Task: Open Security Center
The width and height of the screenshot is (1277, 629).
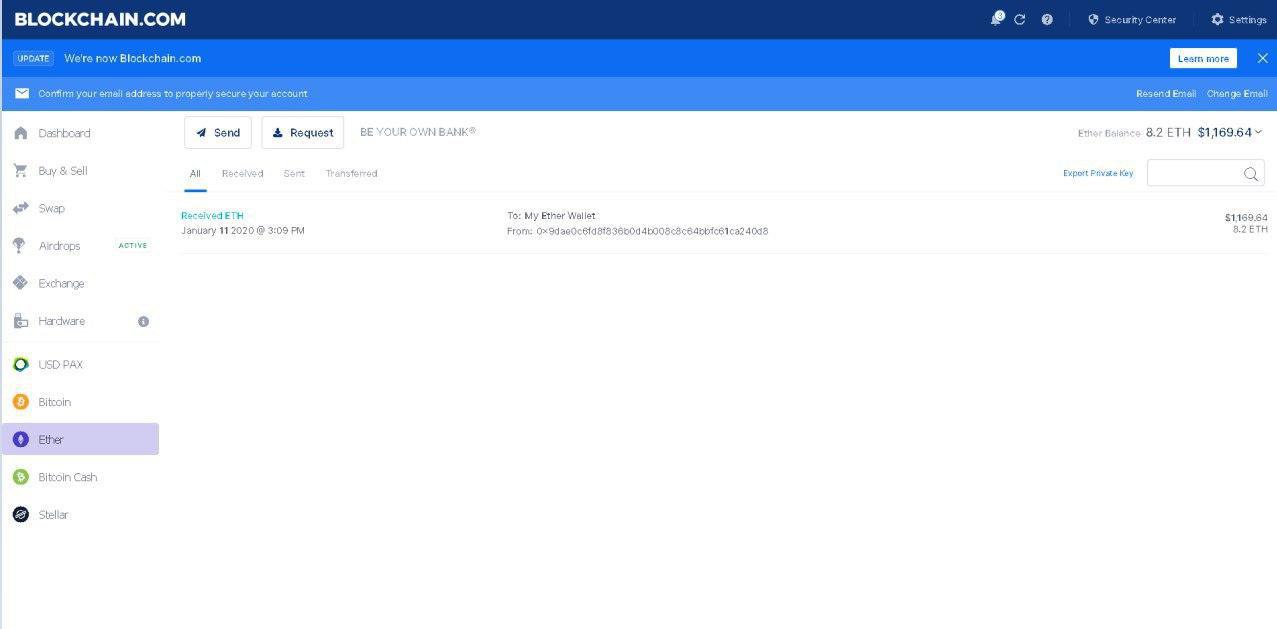Action: point(1132,20)
